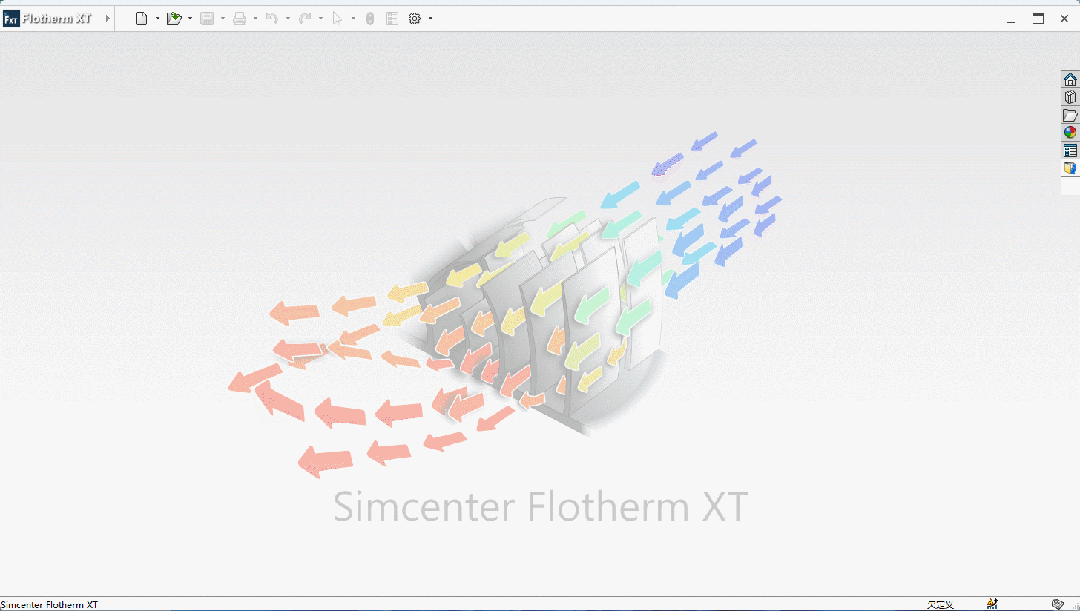Viewport: 1080px width, 611px height.
Task: Open the New document dropdown arrow
Action: [x=157, y=19]
